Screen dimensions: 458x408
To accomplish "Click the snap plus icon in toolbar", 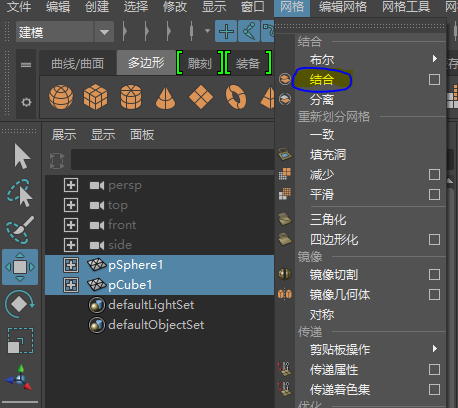I will coord(226,31).
